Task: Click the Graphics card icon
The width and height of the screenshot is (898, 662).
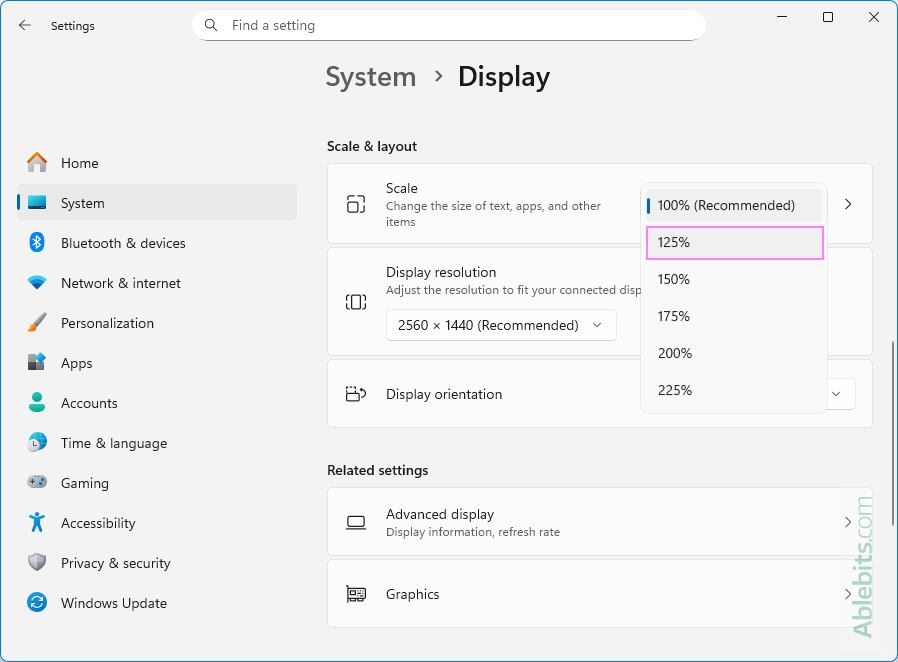Action: click(x=356, y=594)
